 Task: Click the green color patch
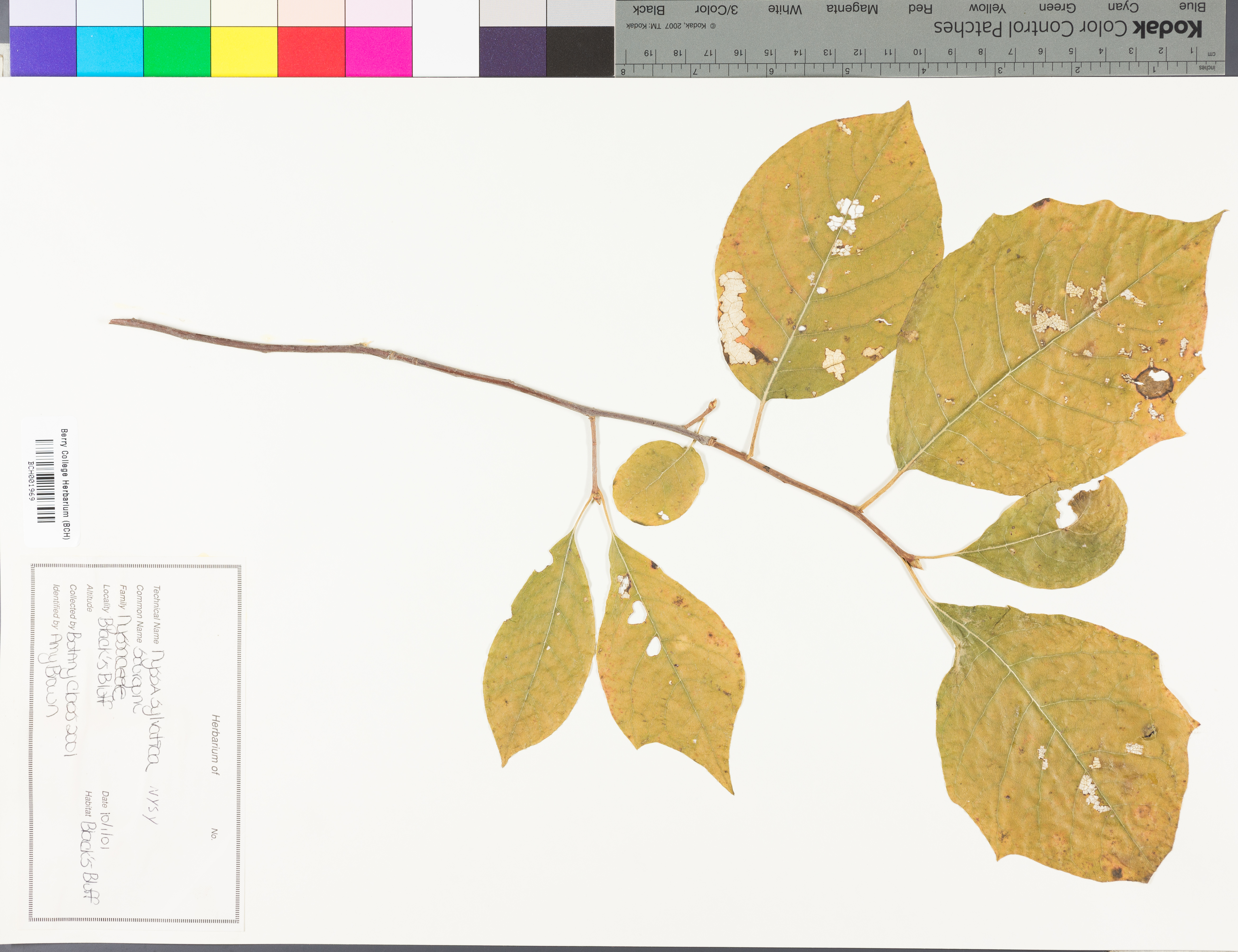[x=177, y=51]
